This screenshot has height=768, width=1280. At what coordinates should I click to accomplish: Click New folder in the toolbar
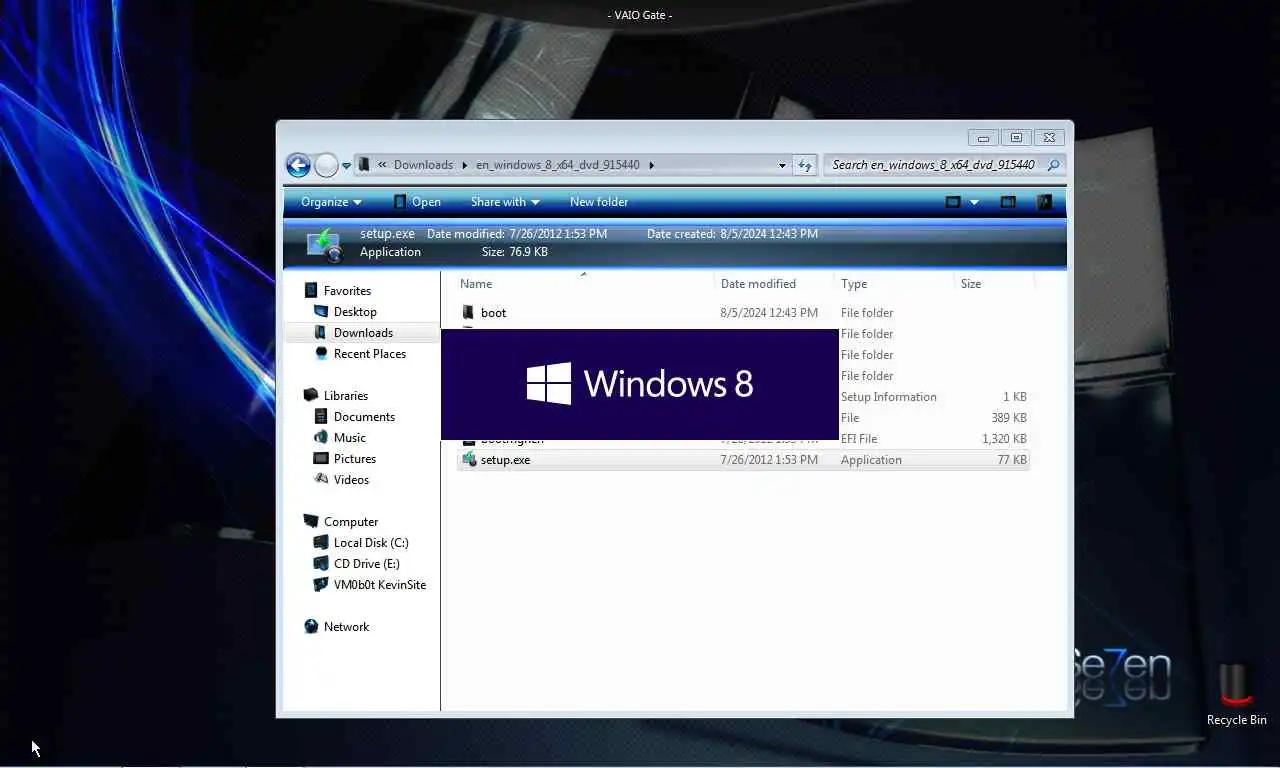click(x=599, y=202)
